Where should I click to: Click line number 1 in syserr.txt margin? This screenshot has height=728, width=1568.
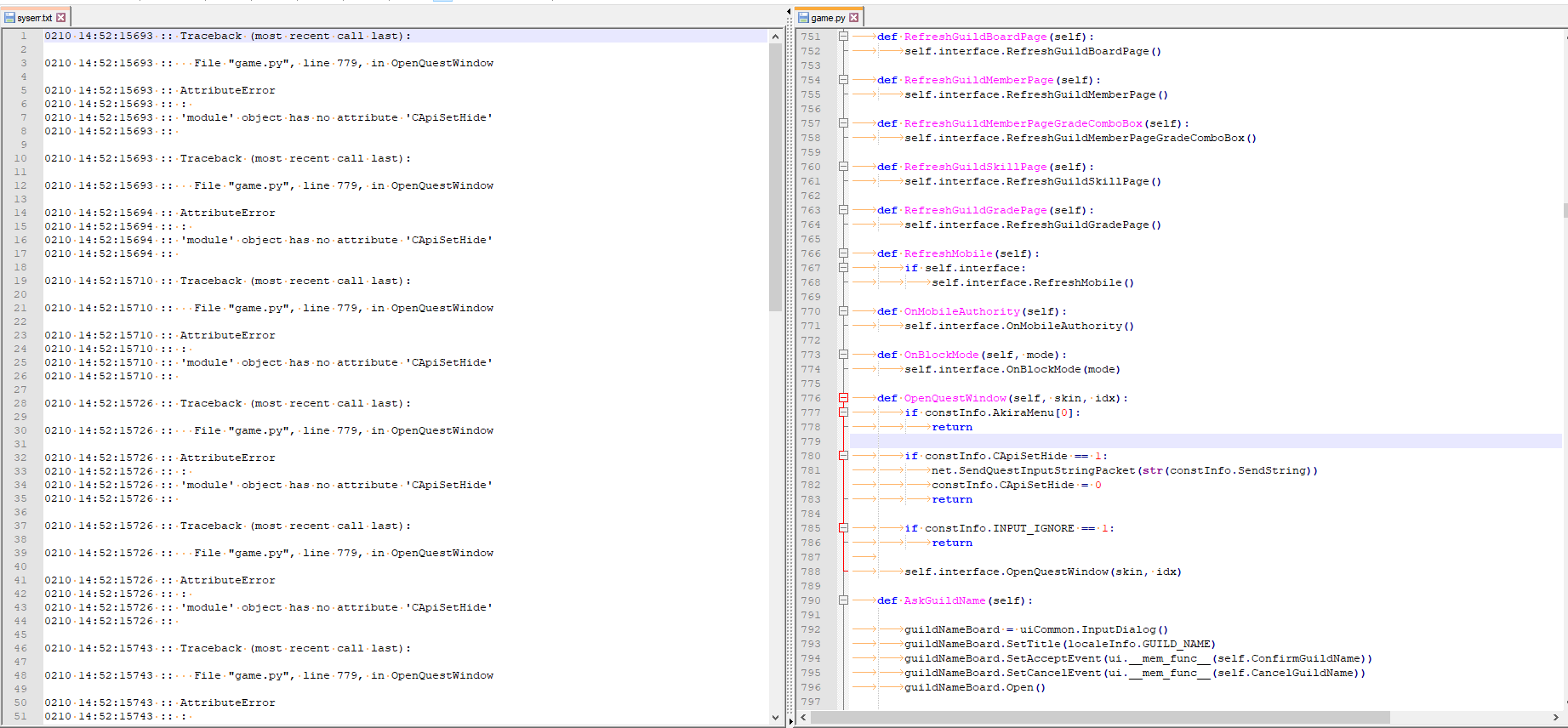click(24, 36)
